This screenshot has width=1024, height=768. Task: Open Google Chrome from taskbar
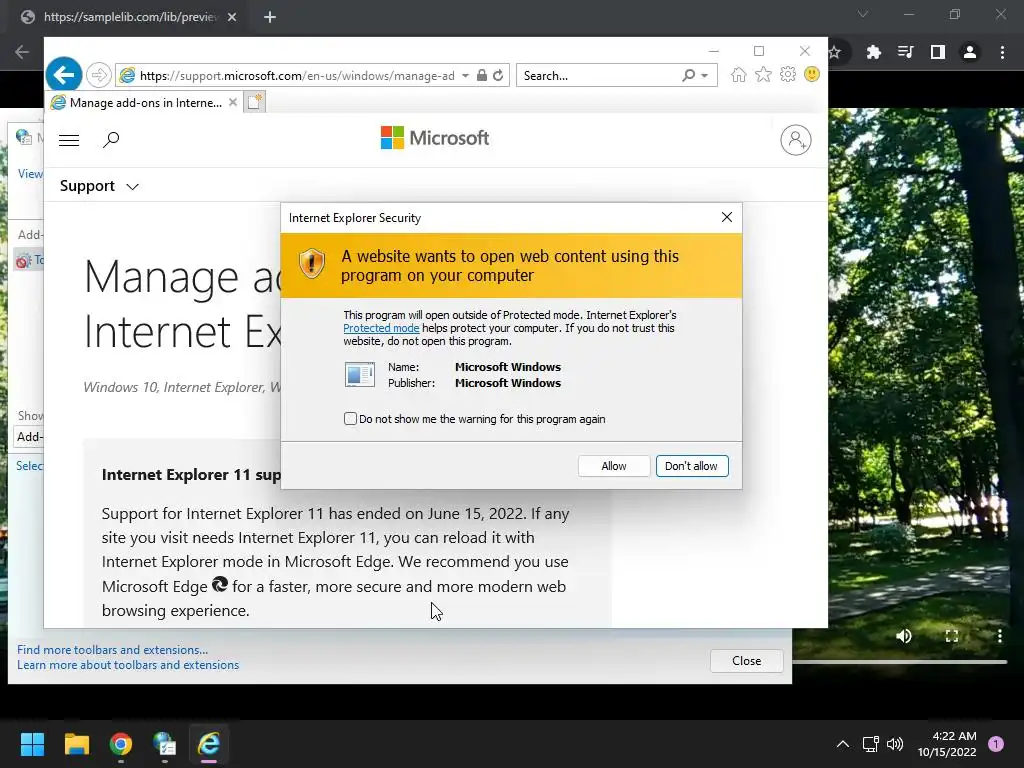tap(121, 744)
